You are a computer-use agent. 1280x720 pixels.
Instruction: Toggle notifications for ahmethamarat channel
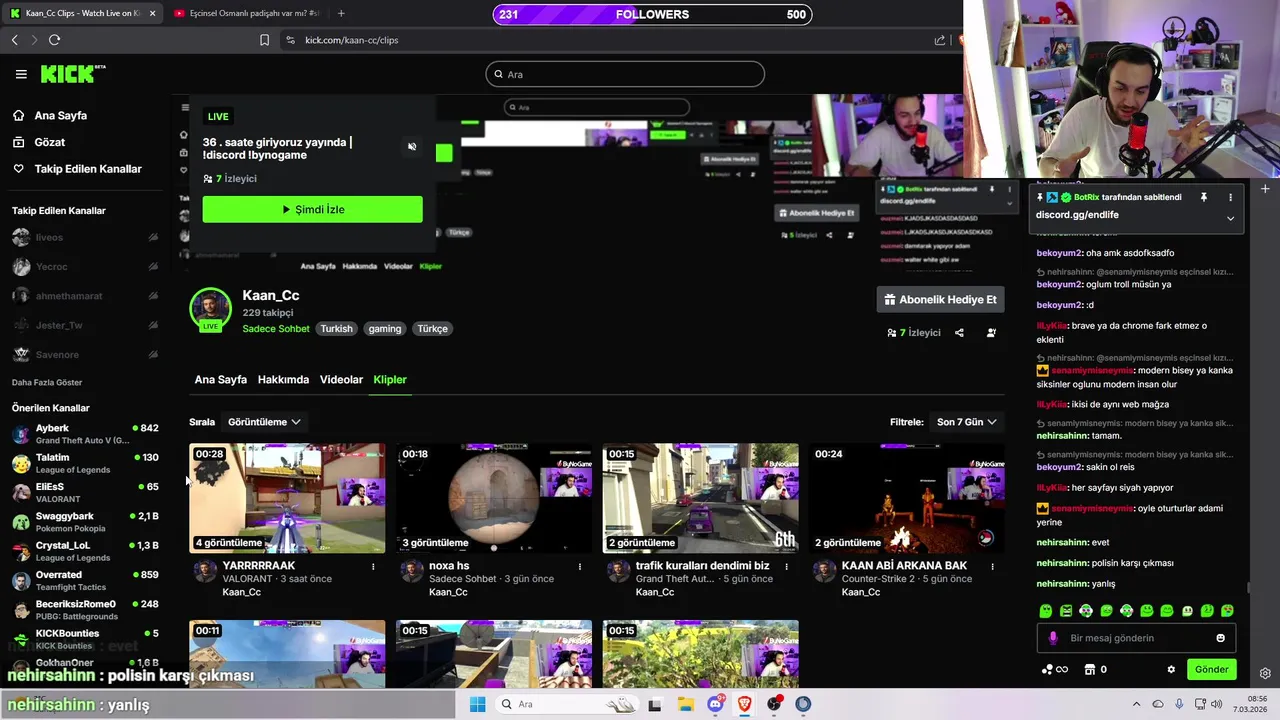153,296
